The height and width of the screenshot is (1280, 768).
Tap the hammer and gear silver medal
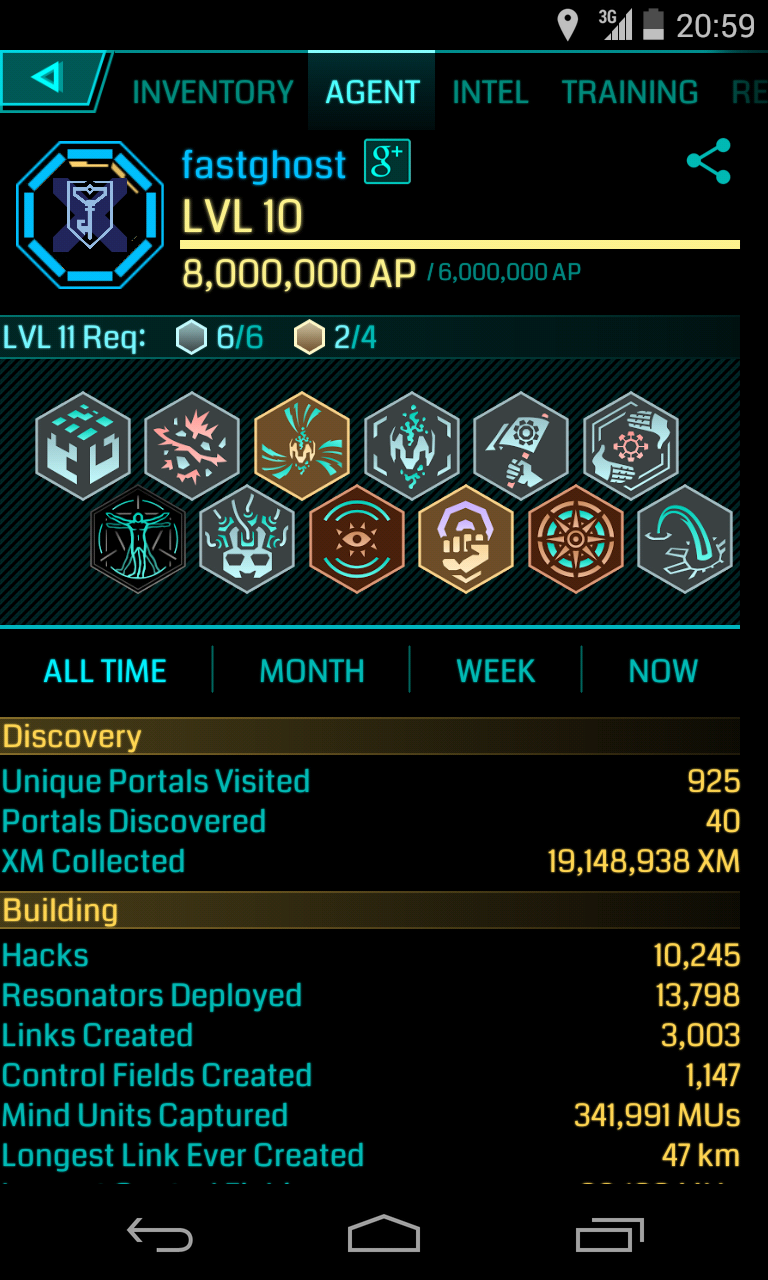pyautogui.click(x=521, y=446)
